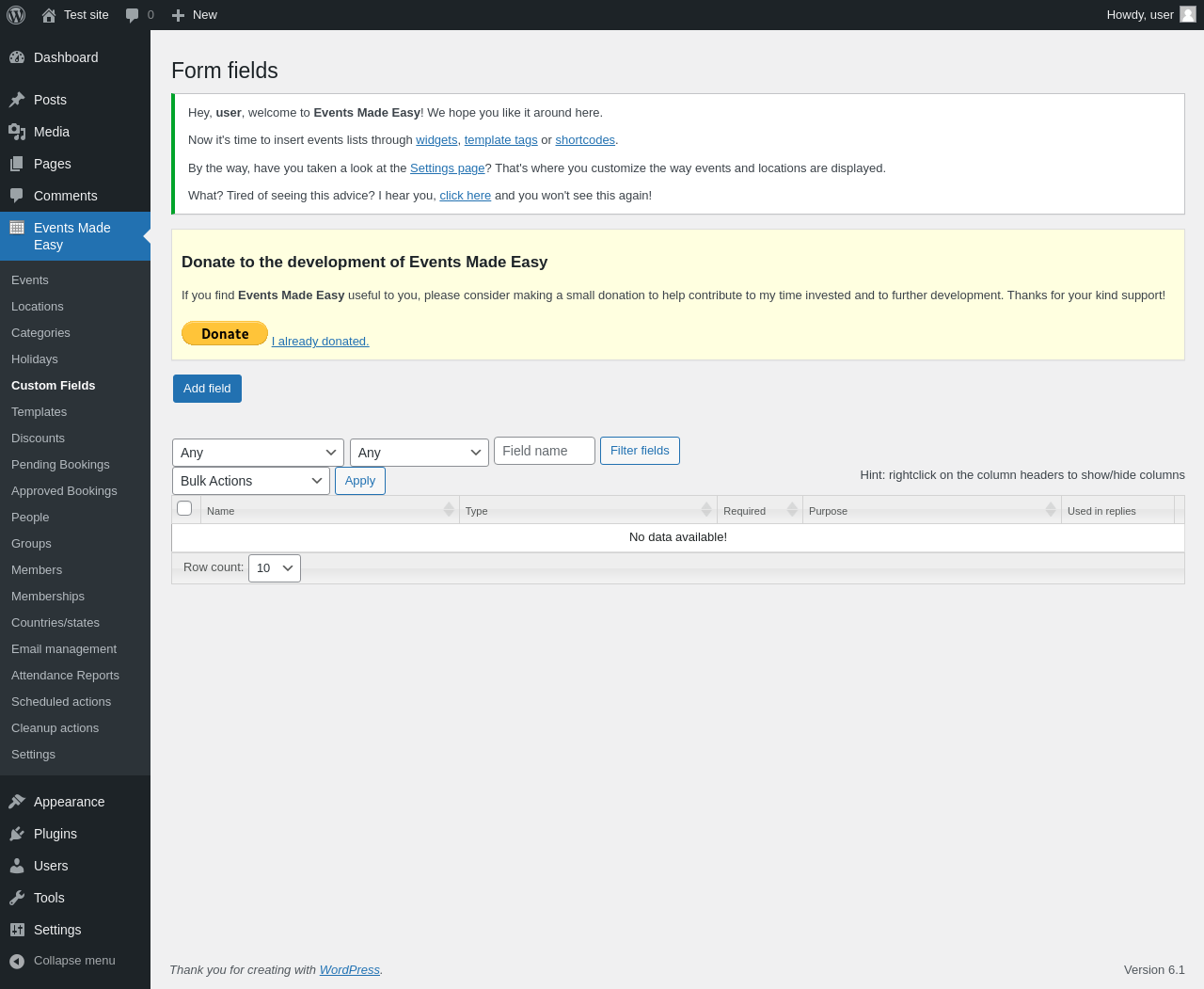
Task: Follow the 'I already donated.' link
Action: click(321, 342)
